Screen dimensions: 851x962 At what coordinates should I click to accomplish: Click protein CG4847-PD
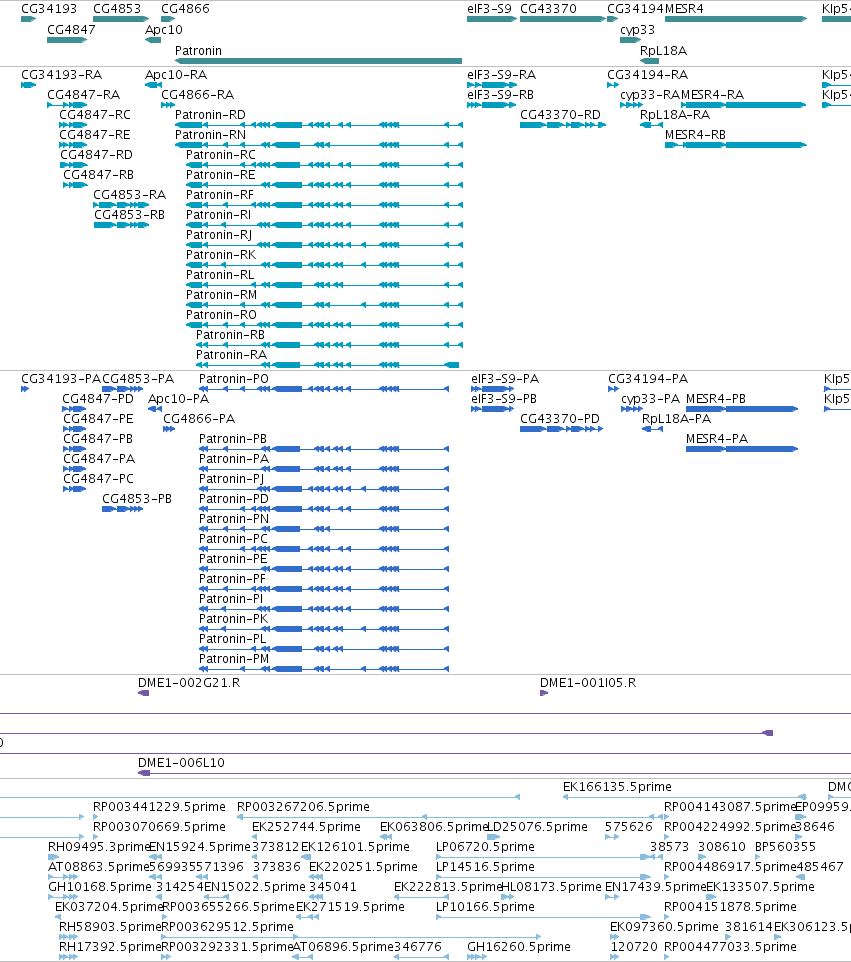(74, 409)
